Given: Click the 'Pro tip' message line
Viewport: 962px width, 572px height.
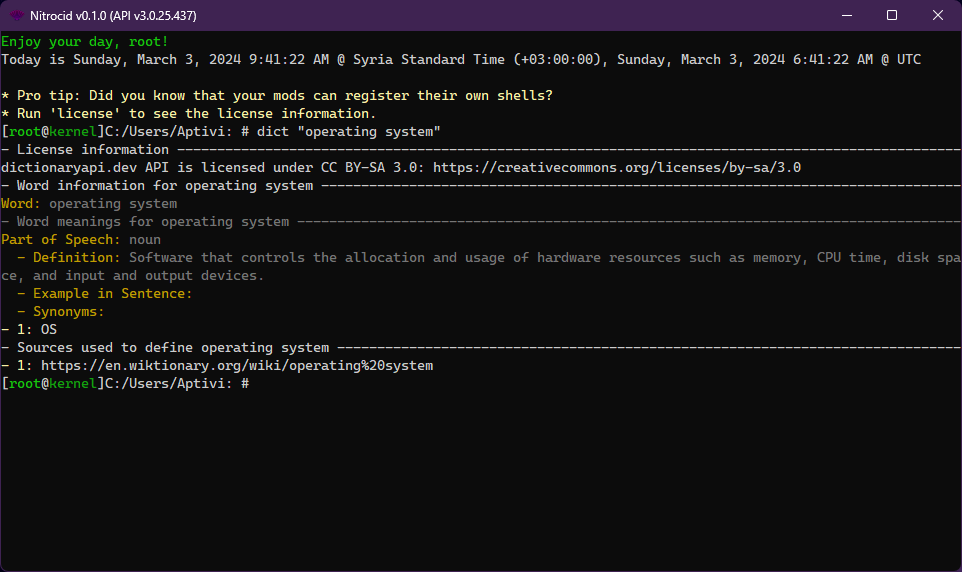Looking at the screenshot, I should (277, 96).
